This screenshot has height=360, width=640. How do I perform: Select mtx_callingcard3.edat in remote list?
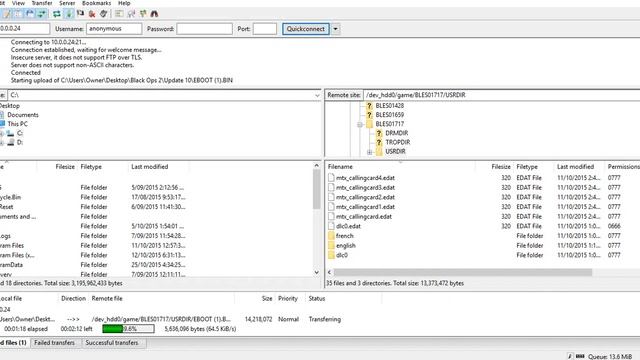coord(365,188)
